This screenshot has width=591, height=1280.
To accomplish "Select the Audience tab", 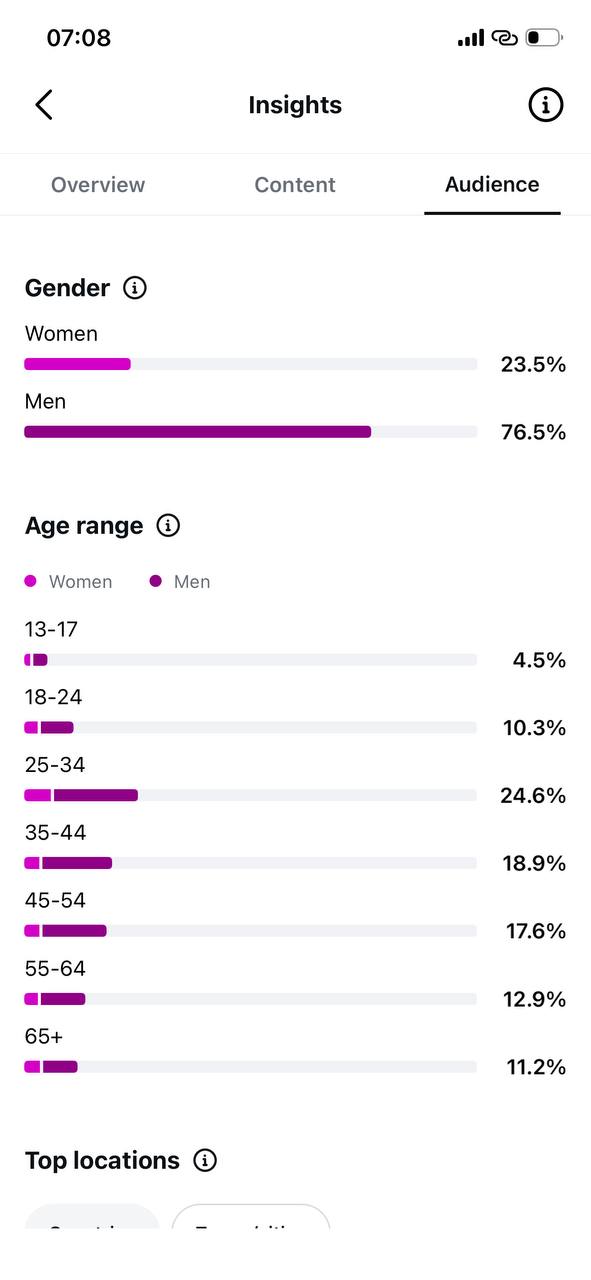I will (492, 185).
